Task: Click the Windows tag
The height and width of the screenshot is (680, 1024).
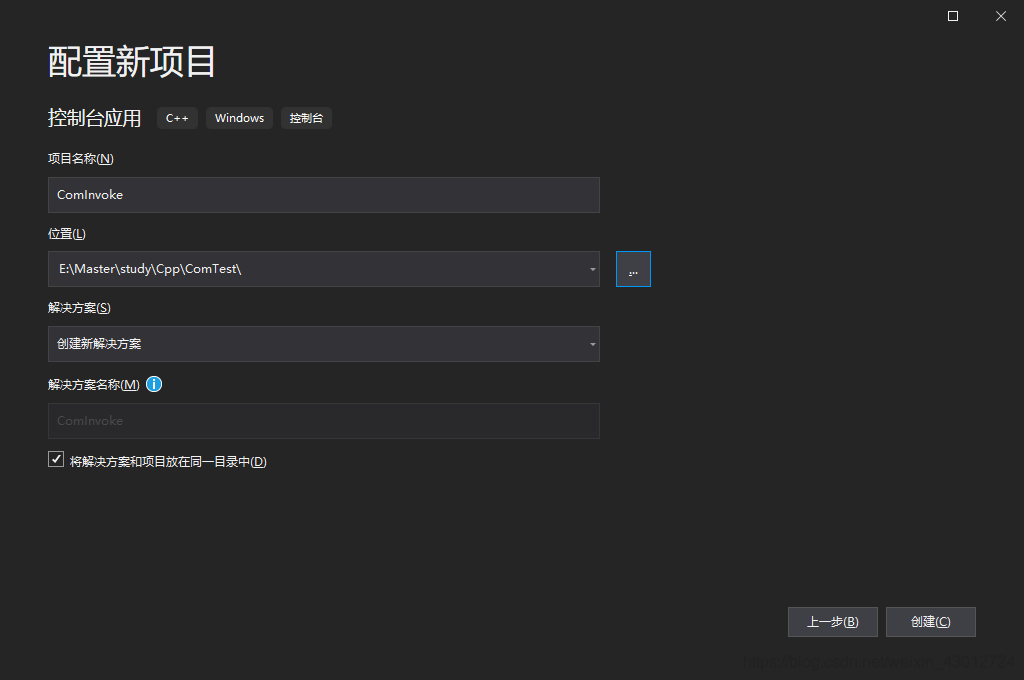Action: (x=240, y=118)
